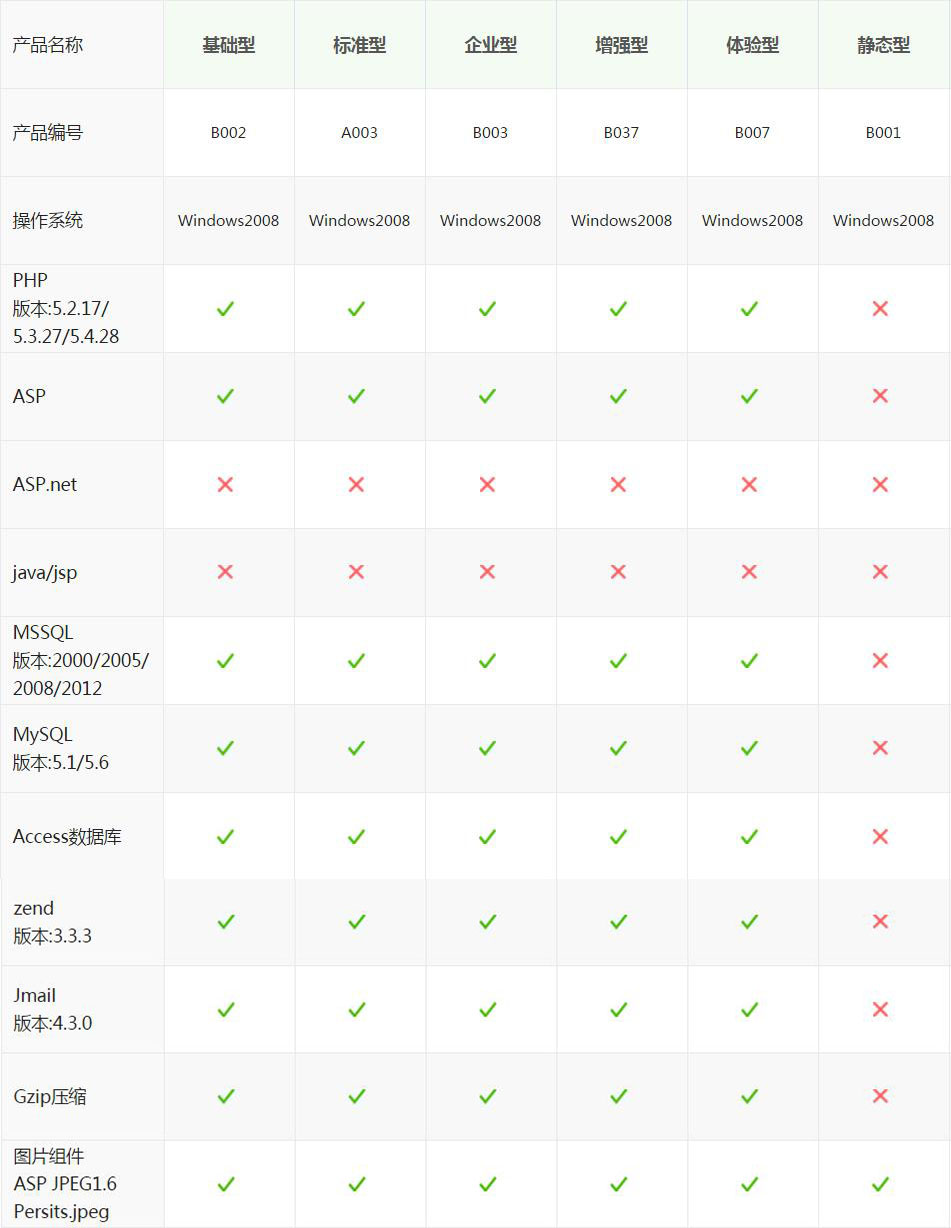The width and height of the screenshot is (951, 1228).
Task: Click the green checkmark for MySQL under 增强型
Action: 618,748
